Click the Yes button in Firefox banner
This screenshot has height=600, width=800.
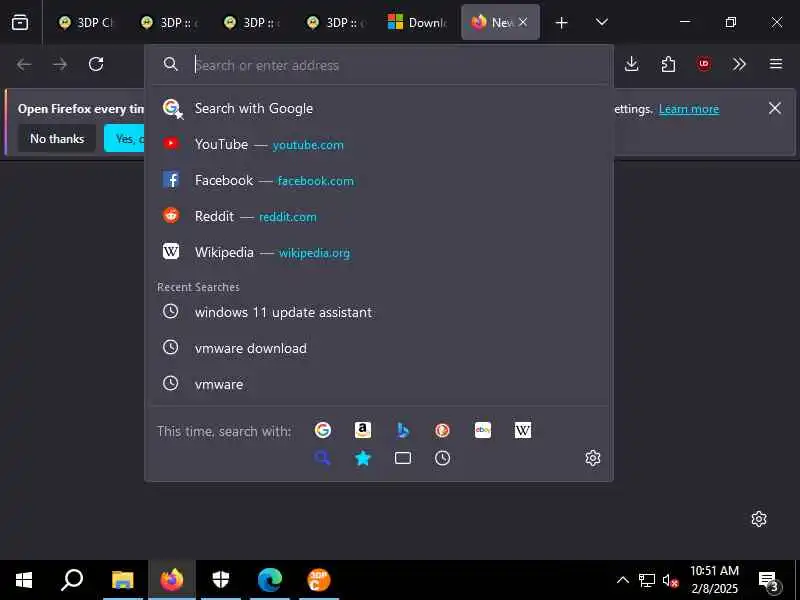[124, 139]
